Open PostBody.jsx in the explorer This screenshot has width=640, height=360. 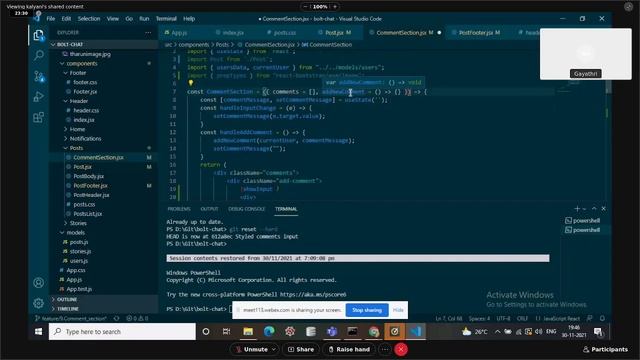pyautogui.click(x=88, y=176)
